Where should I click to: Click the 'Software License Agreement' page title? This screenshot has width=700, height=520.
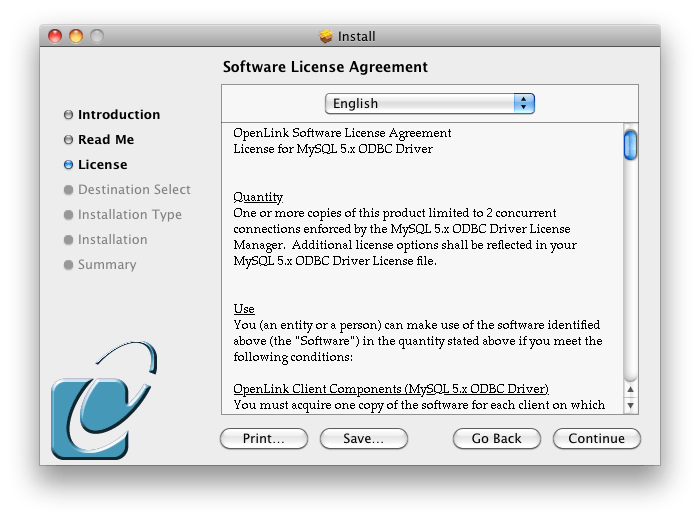[325, 67]
